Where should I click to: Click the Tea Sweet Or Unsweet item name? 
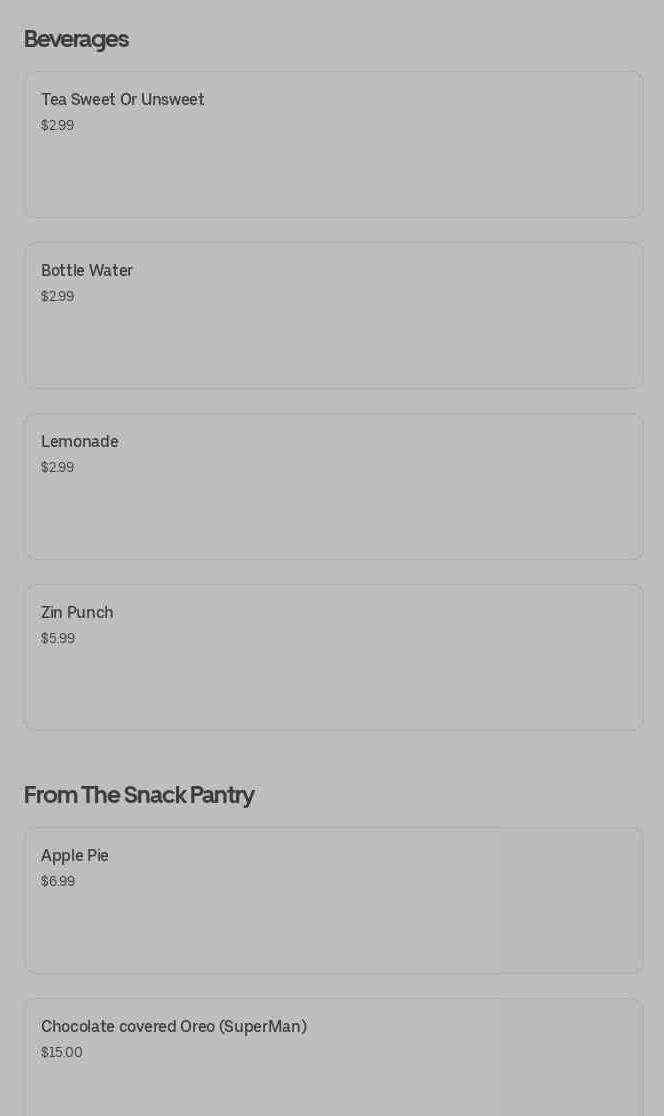(122, 100)
